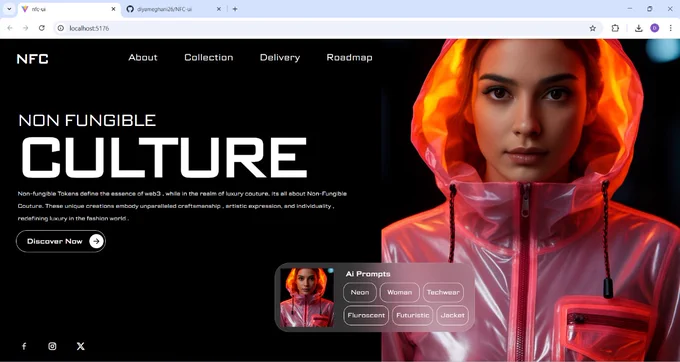The image size is (680, 362).
Task: Click the CULTURE headline text
Action: tap(164, 157)
